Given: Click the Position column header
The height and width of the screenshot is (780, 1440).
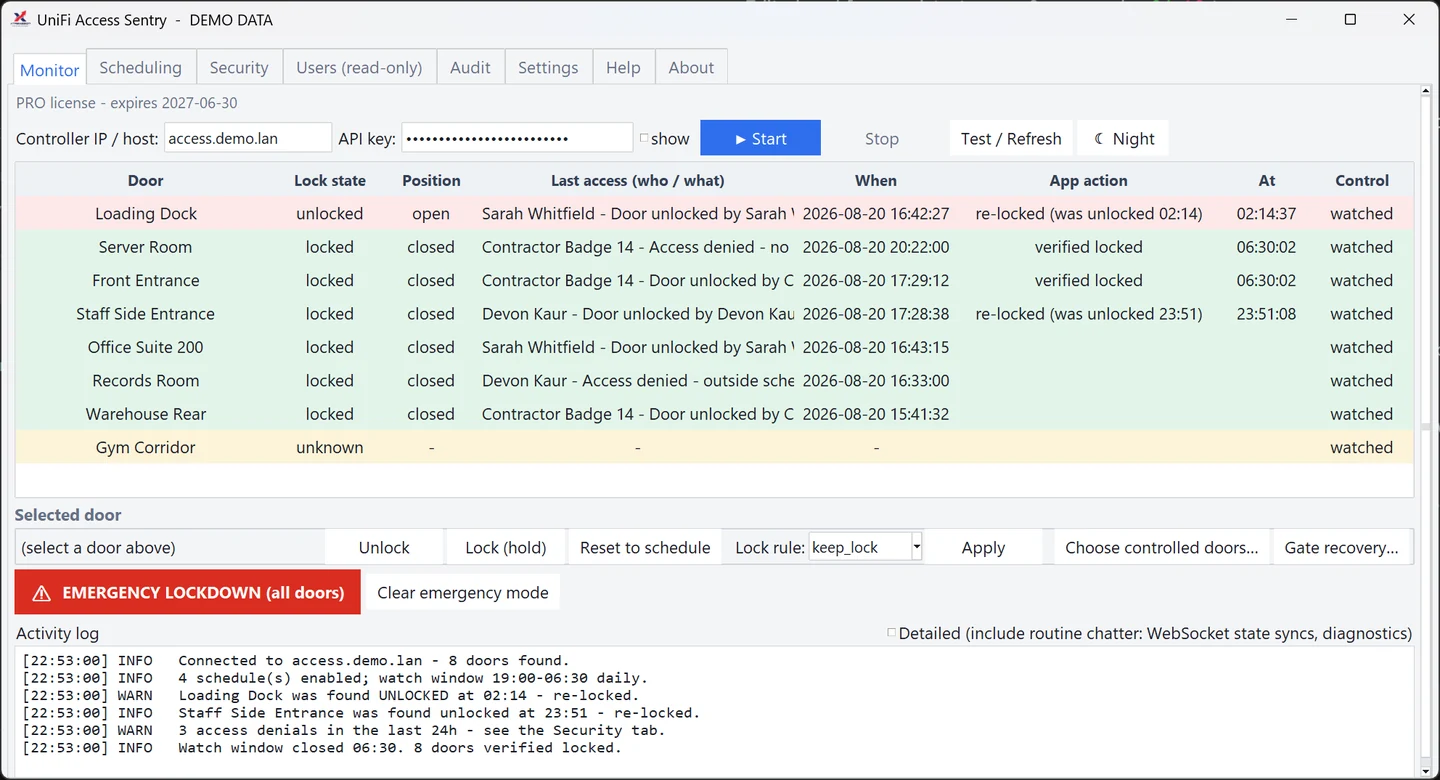Looking at the screenshot, I should click(x=431, y=180).
